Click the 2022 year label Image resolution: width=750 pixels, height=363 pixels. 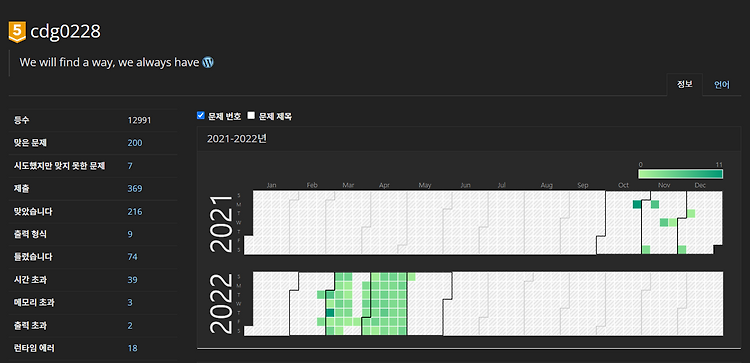(221, 304)
